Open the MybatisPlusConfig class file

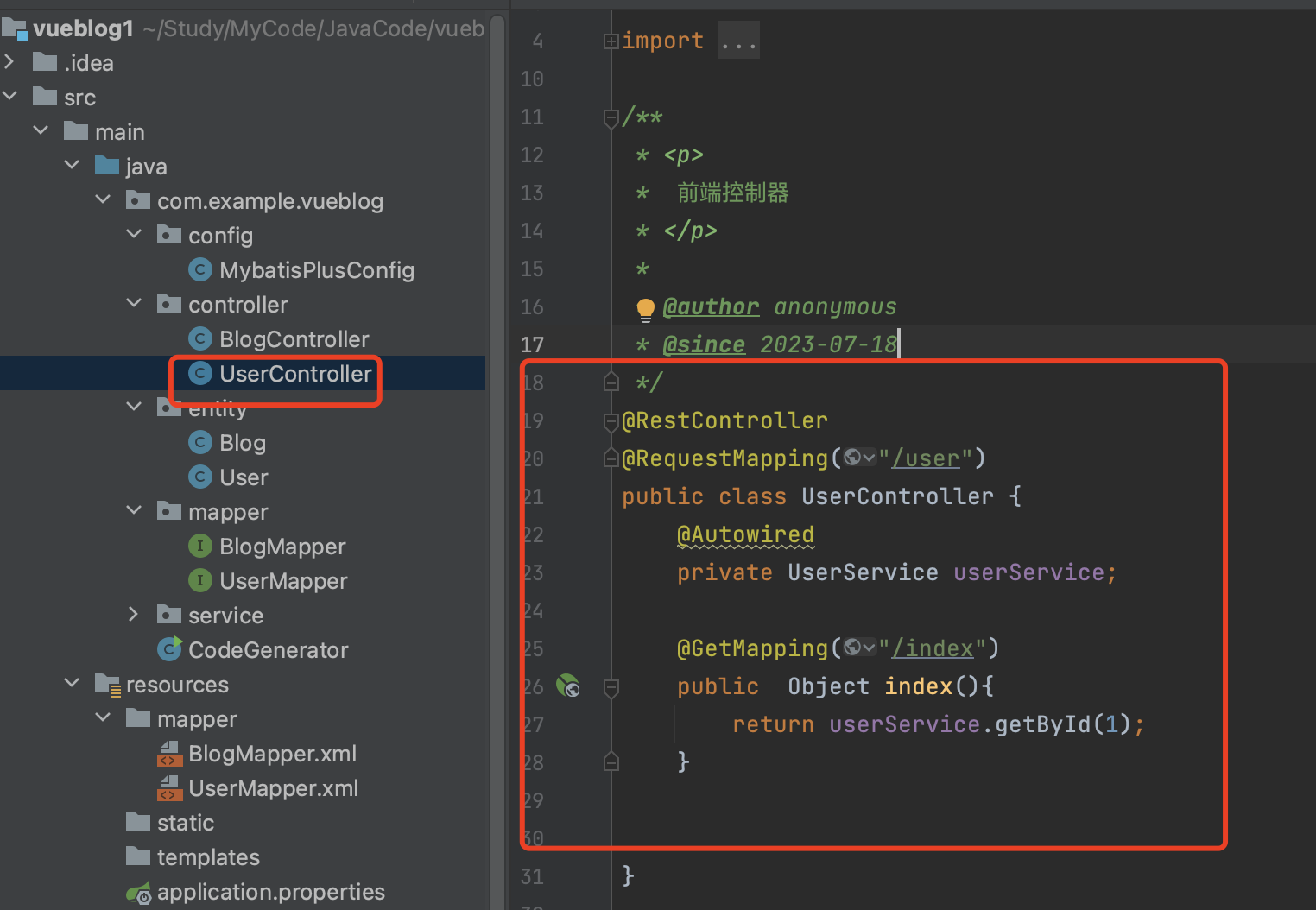(316, 270)
